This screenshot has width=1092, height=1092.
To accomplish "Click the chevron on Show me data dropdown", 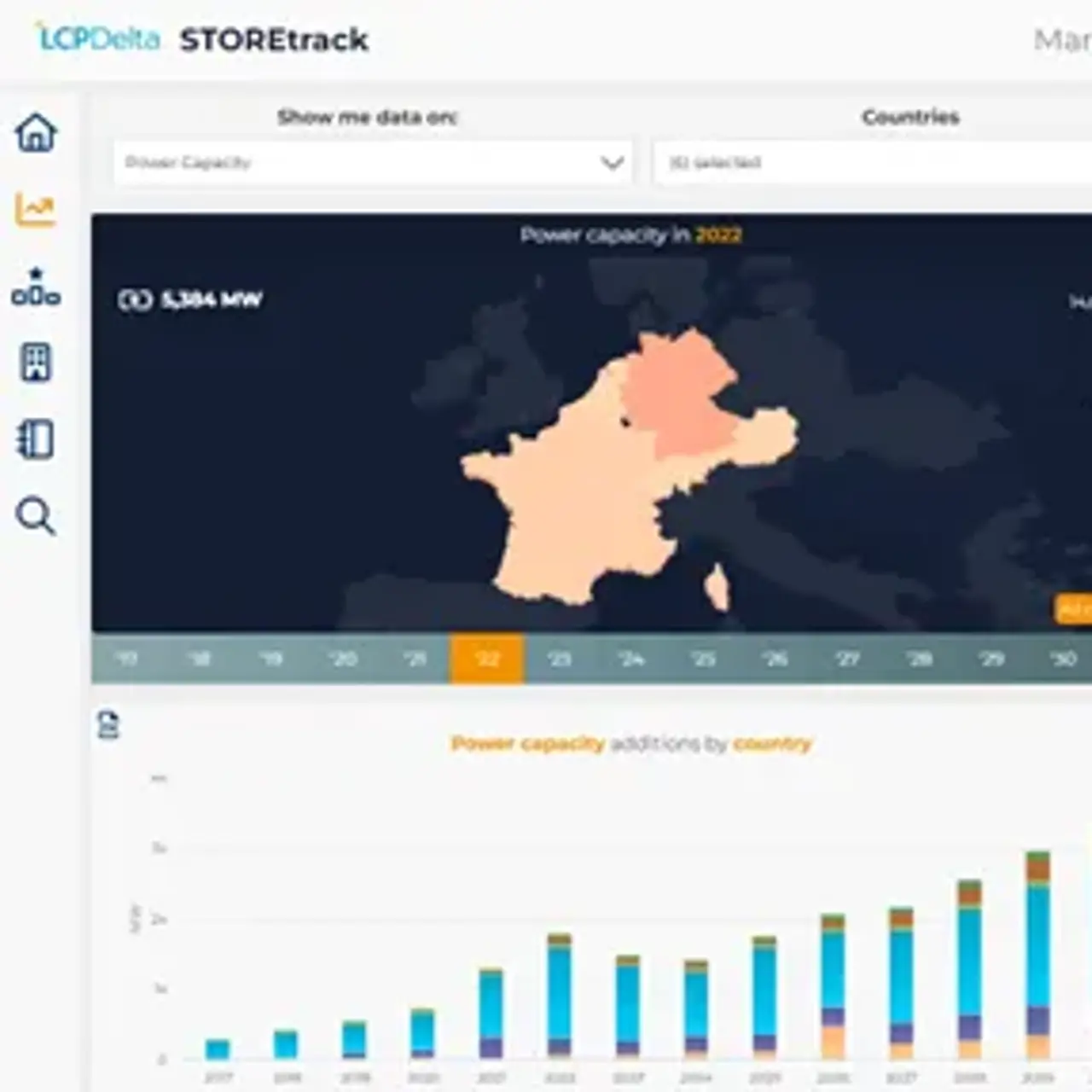I will tap(612, 162).
